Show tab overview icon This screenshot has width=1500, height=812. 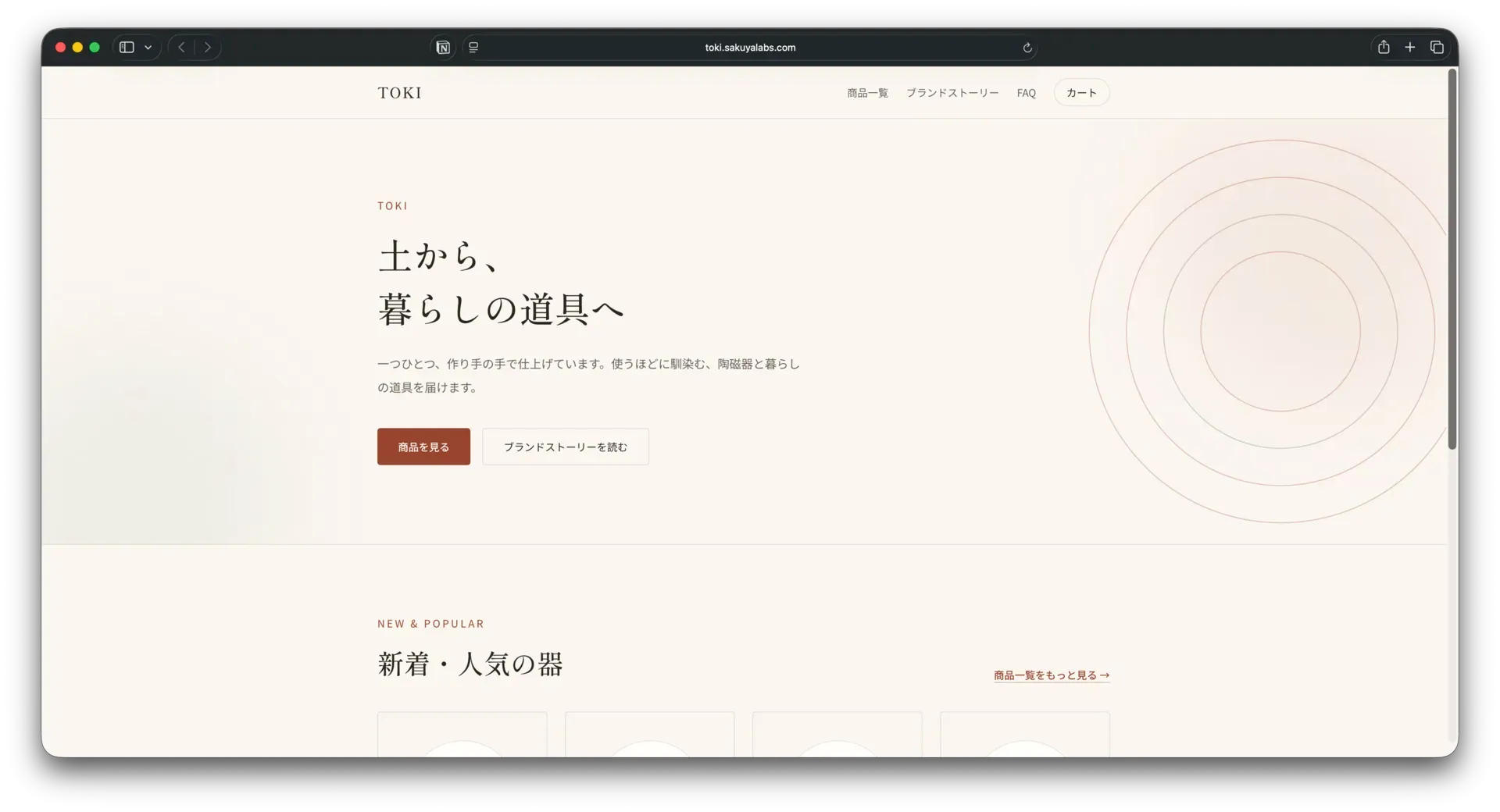[x=1437, y=48]
